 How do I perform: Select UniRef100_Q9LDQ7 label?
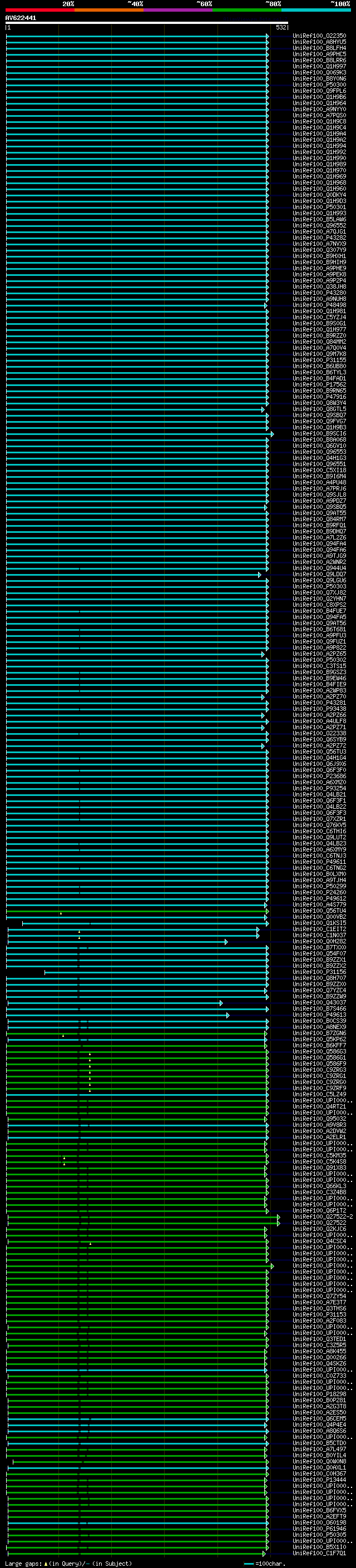[319, 575]
